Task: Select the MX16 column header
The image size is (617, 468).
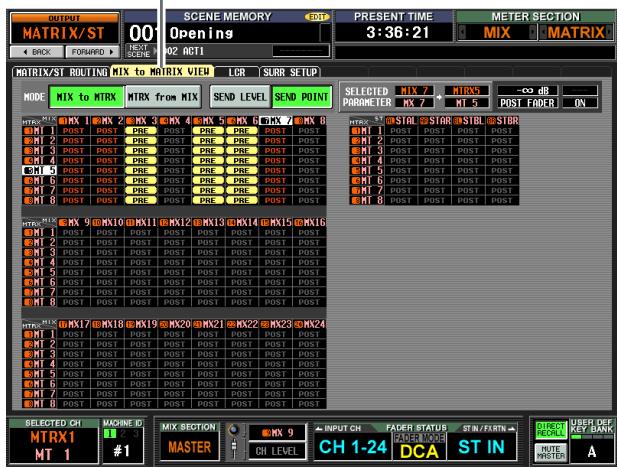Action: click(x=309, y=222)
